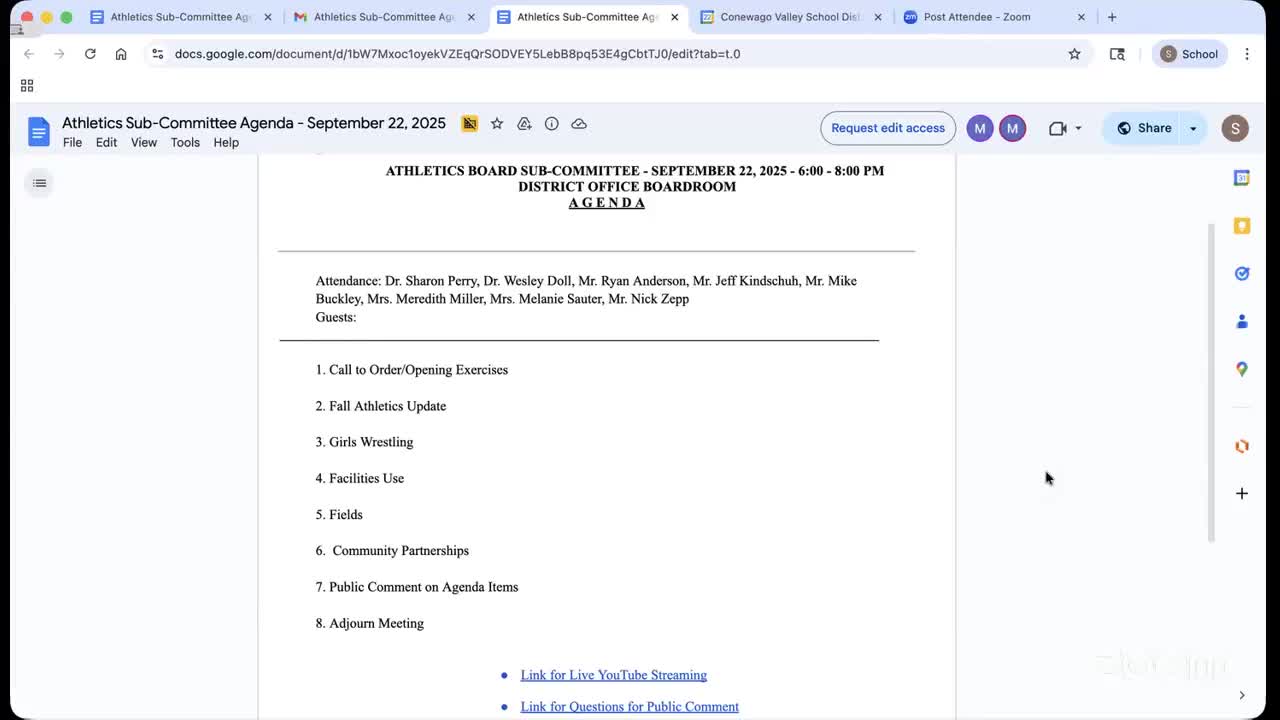The image size is (1280, 720).
Task: Click the text "4. Facilities Use"
Action: (x=360, y=478)
